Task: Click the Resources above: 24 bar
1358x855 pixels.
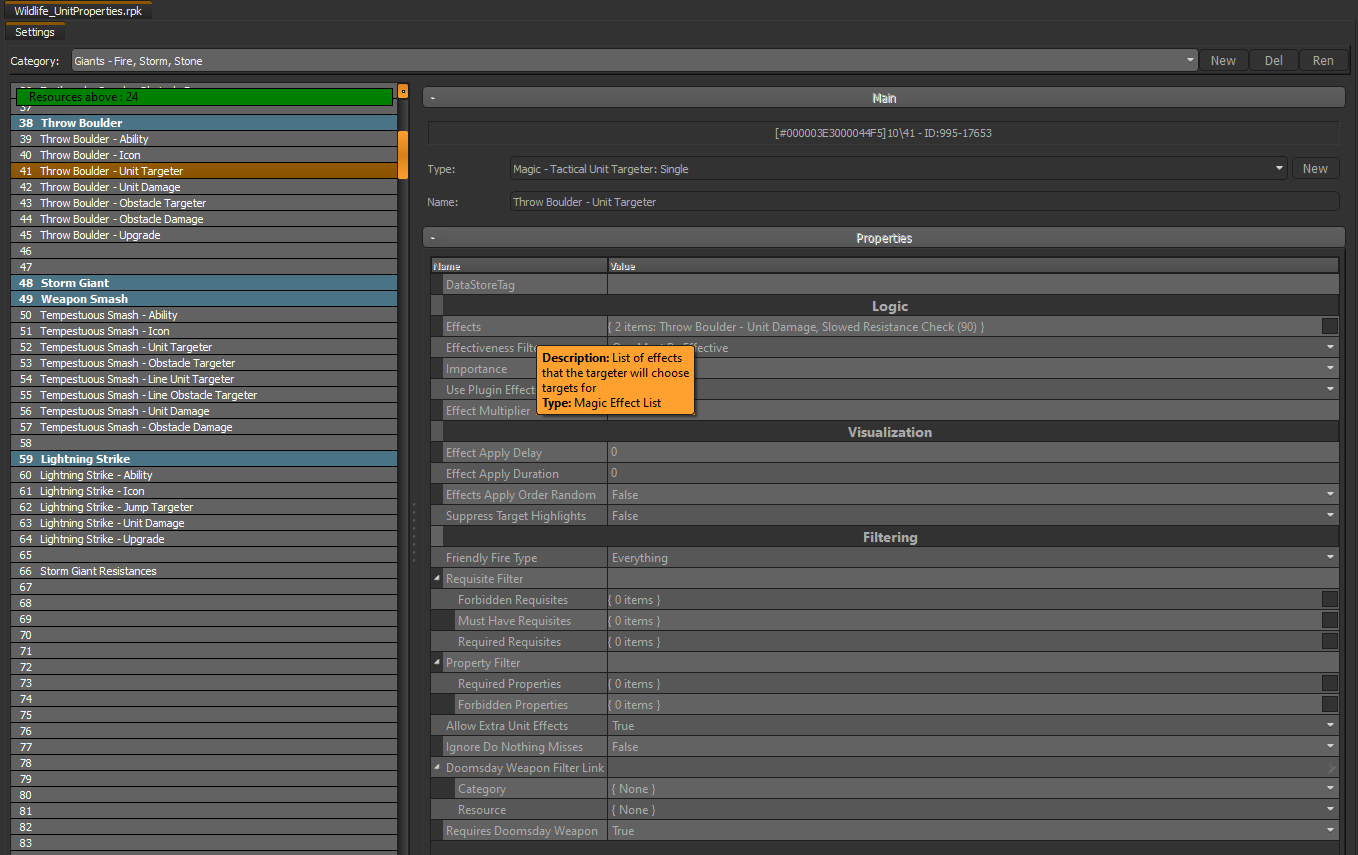Action: [204, 97]
